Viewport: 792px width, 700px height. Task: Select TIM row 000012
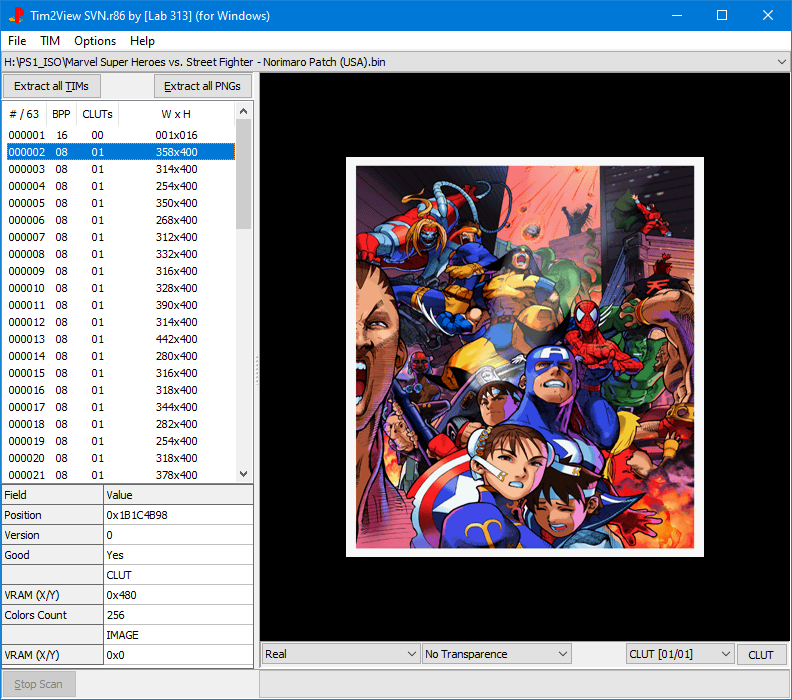click(x=121, y=322)
